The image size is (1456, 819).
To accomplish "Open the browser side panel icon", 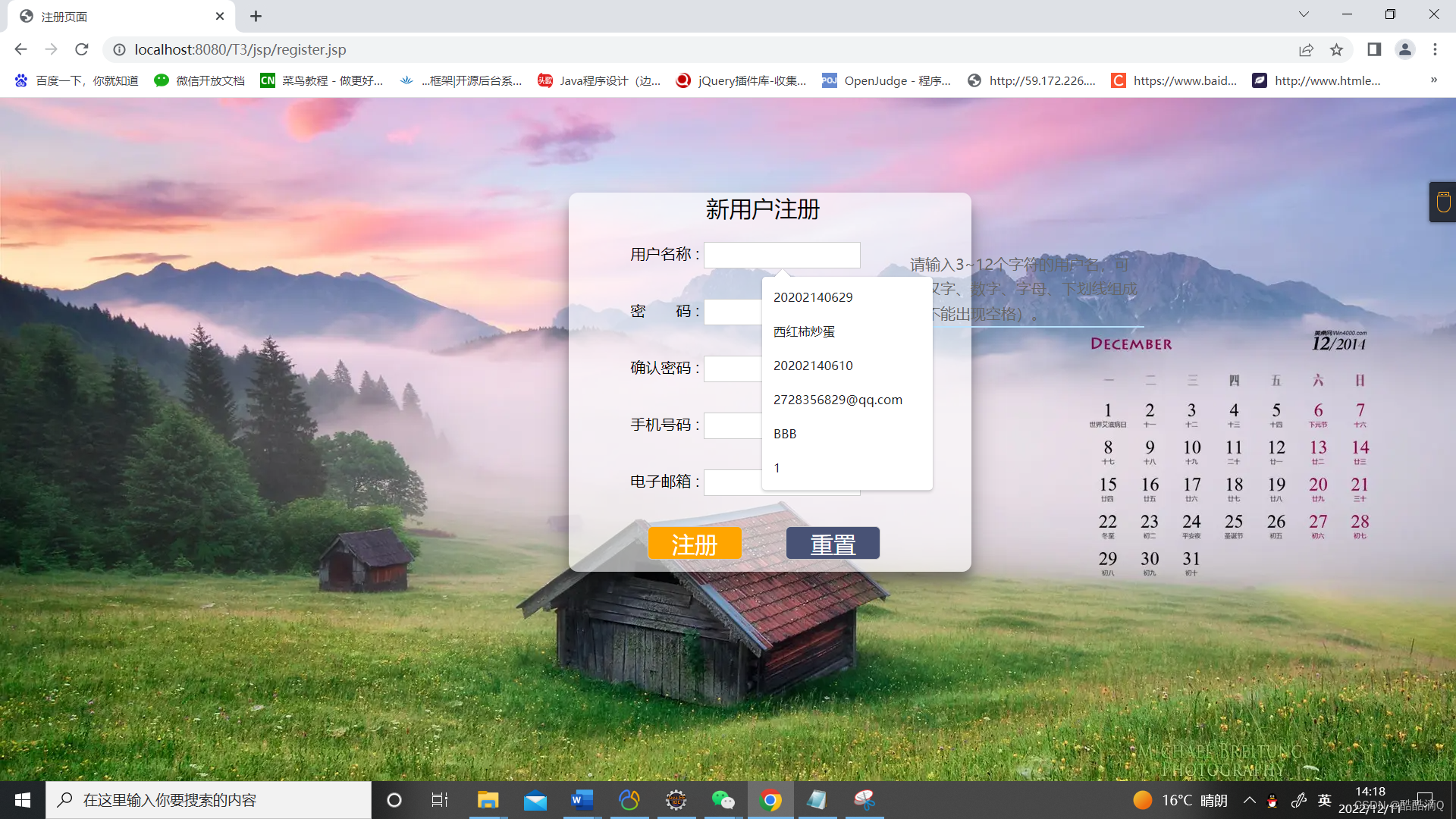I will 1374,49.
